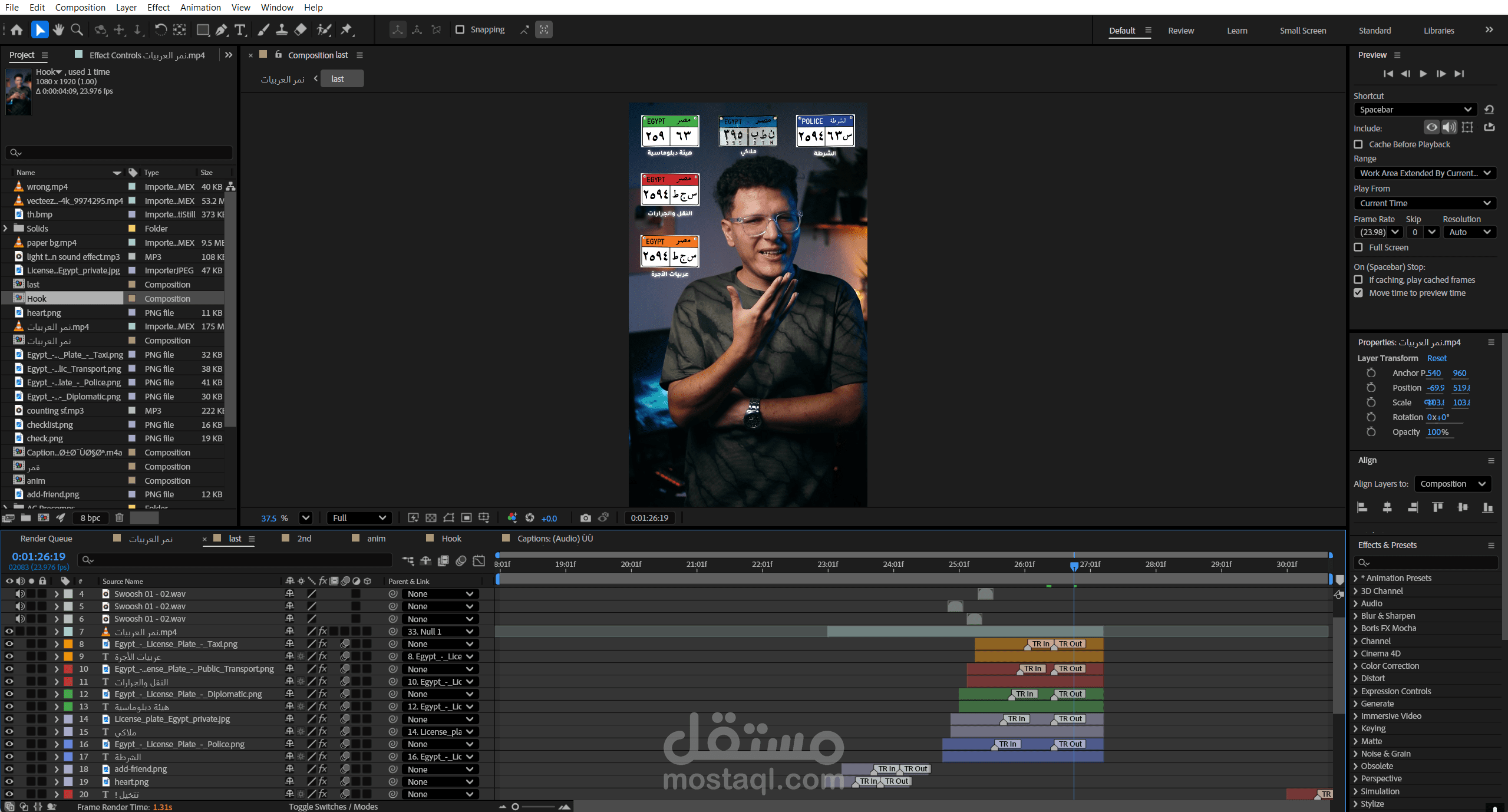Click the 8 bpc color depth button
Viewport: 1508px width, 812px height.
coord(90,518)
